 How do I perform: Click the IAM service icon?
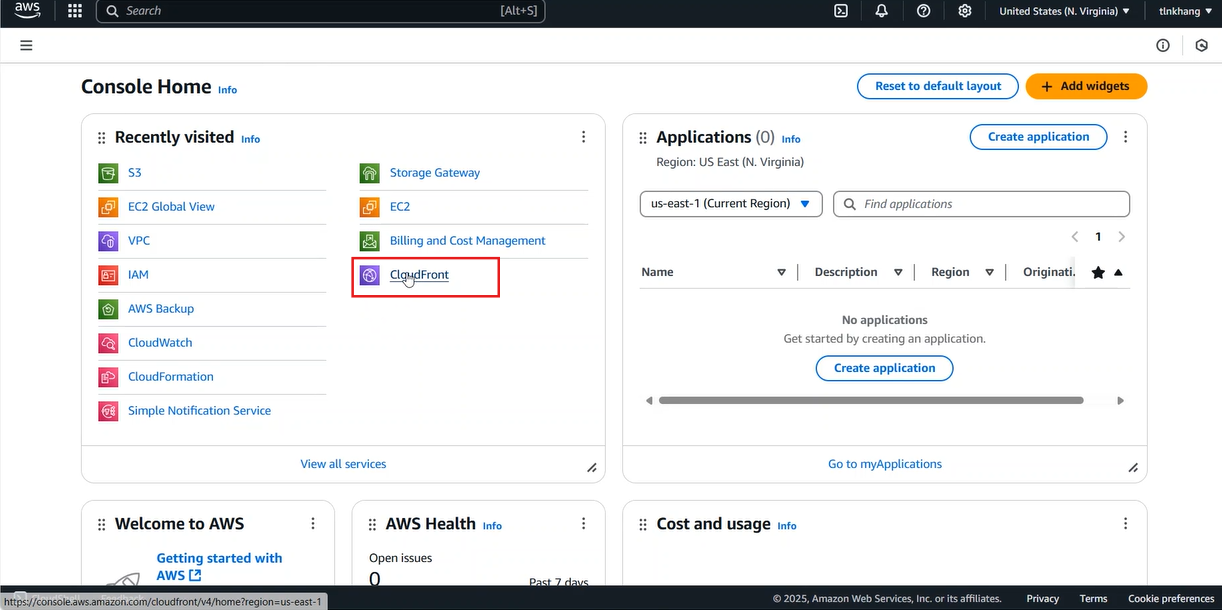click(108, 275)
